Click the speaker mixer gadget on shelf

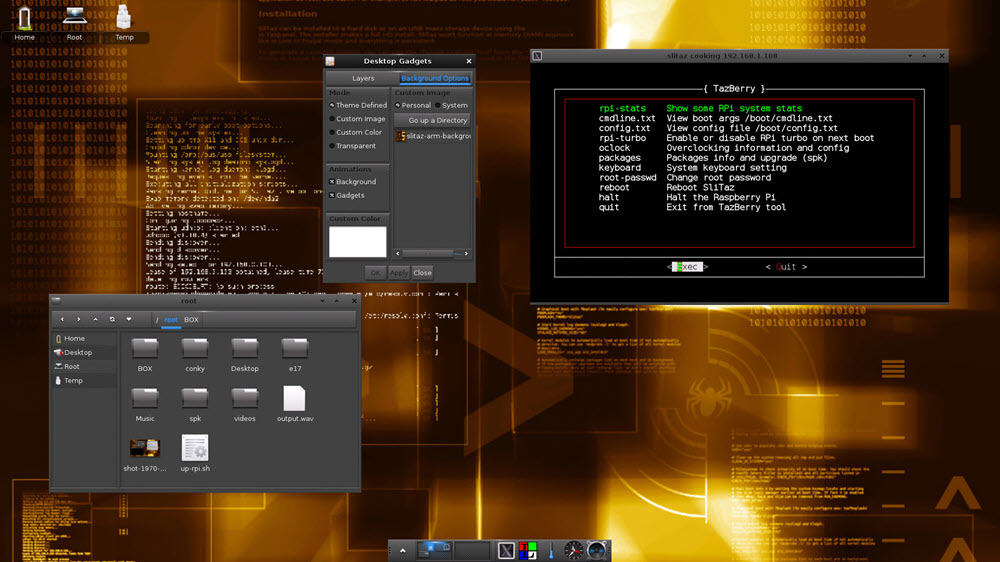point(597,550)
